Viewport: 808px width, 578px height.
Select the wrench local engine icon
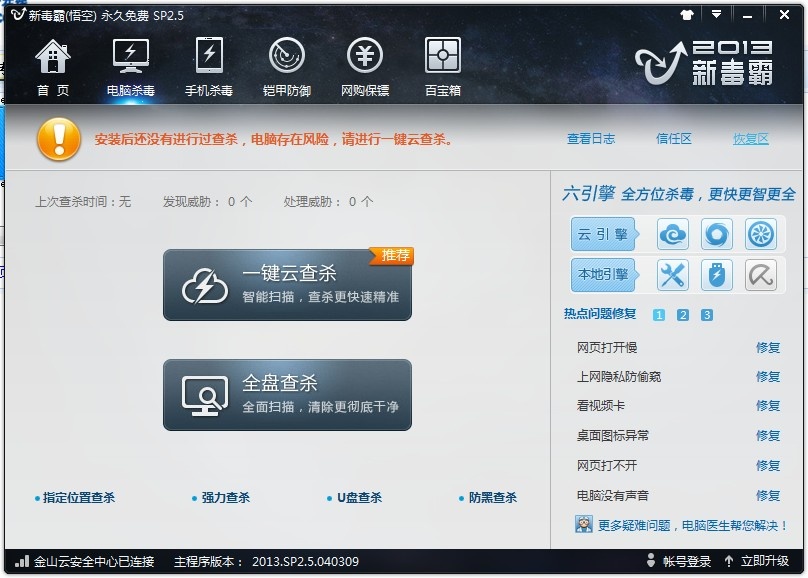pyautogui.click(x=671, y=275)
